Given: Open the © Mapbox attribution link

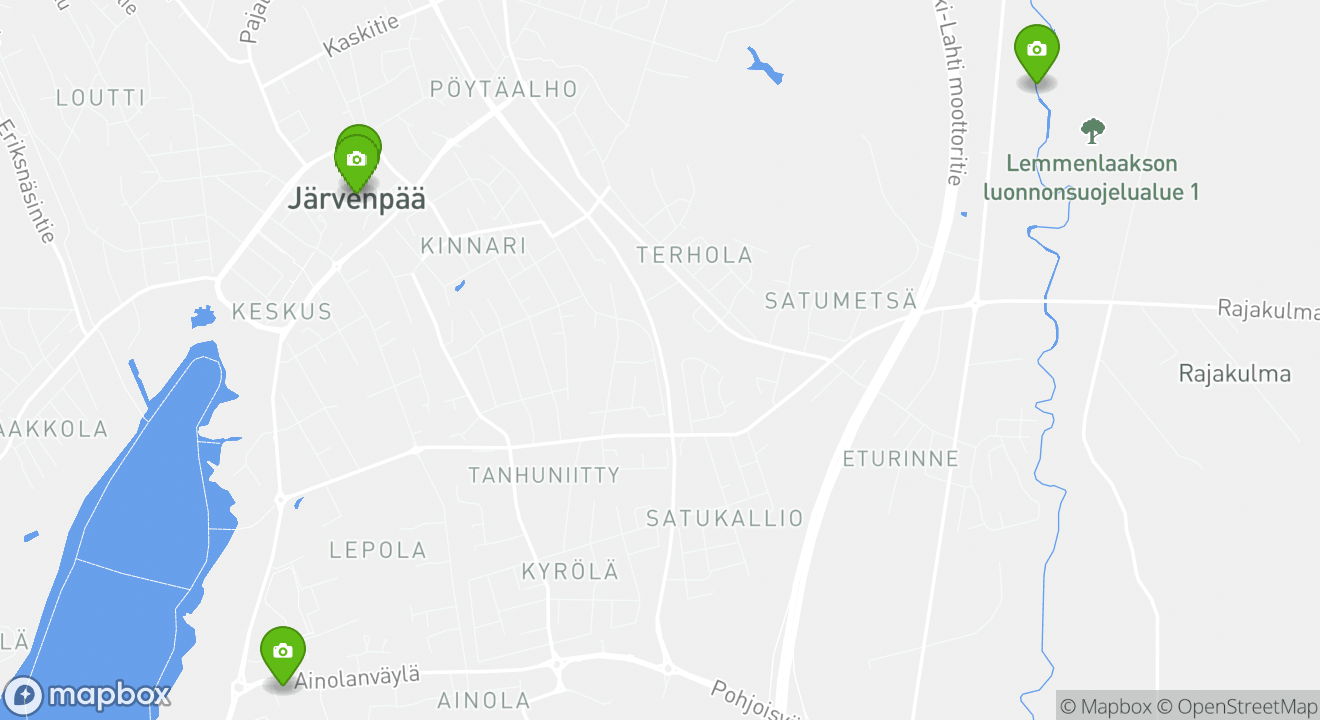Looking at the screenshot, I should click(1105, 706).
